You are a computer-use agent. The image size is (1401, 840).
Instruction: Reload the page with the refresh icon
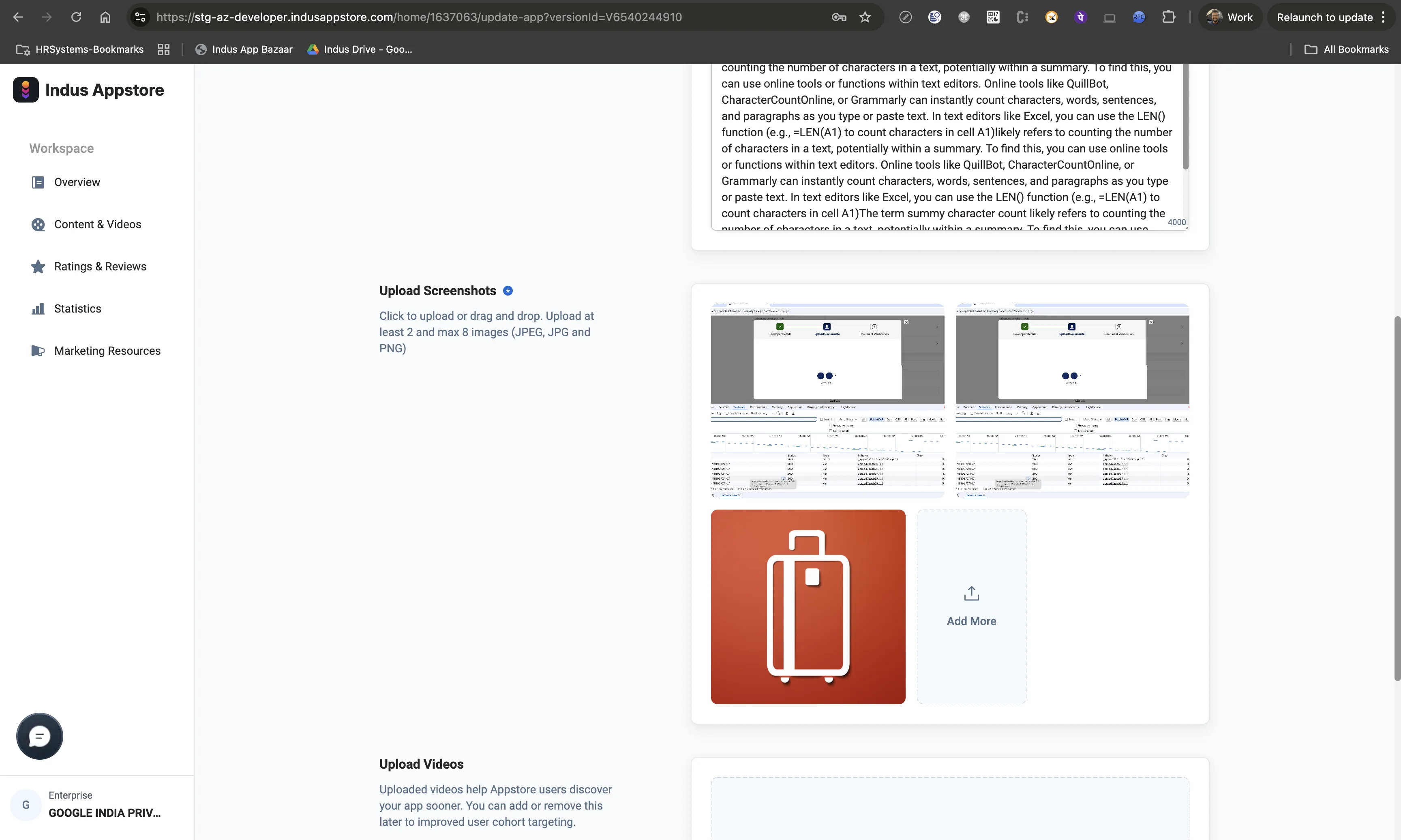click(76, 17)
